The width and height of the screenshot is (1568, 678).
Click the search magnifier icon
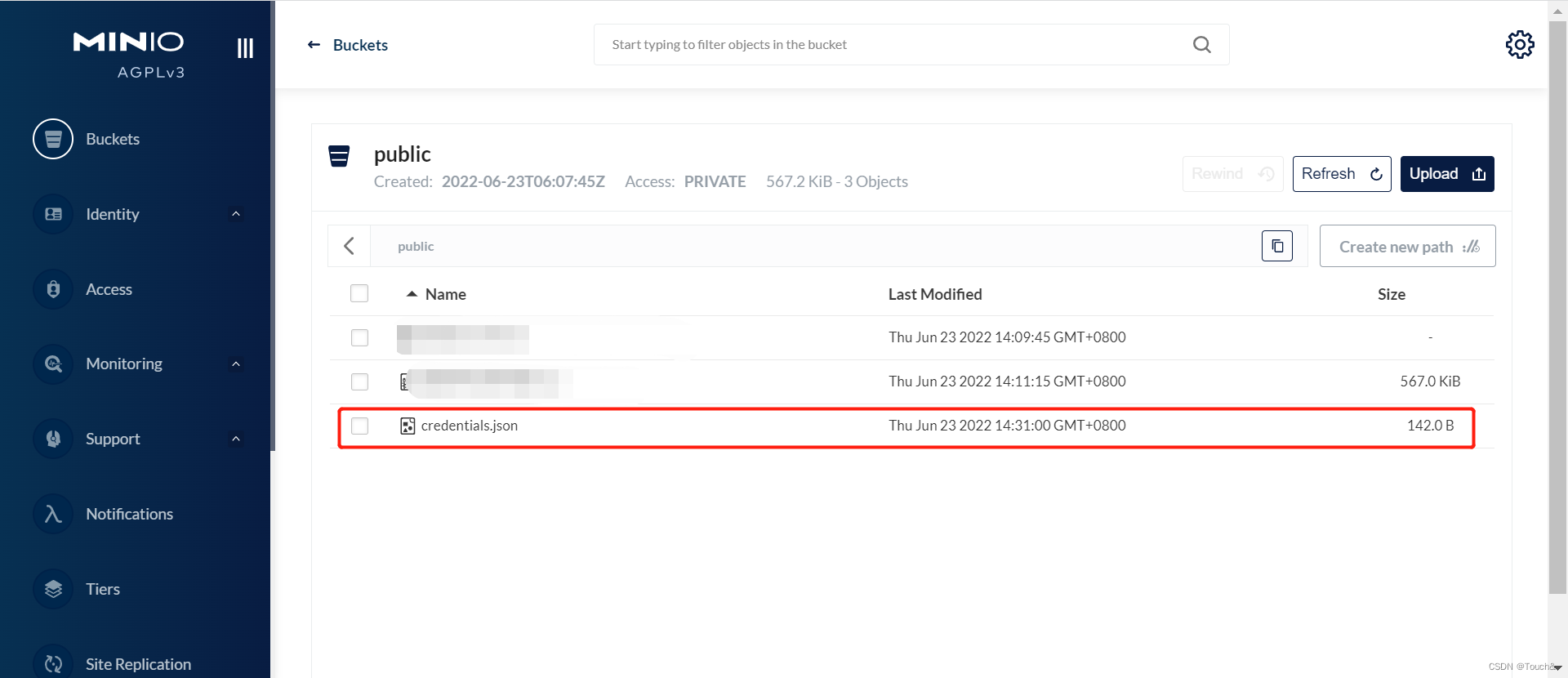click(1201, 45)
